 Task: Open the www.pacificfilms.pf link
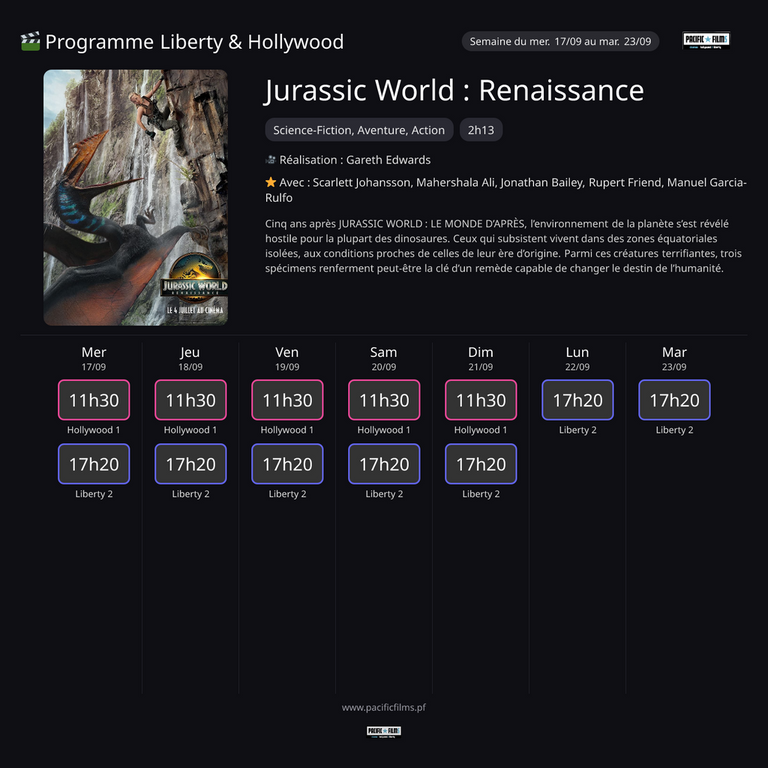point(384,707)
